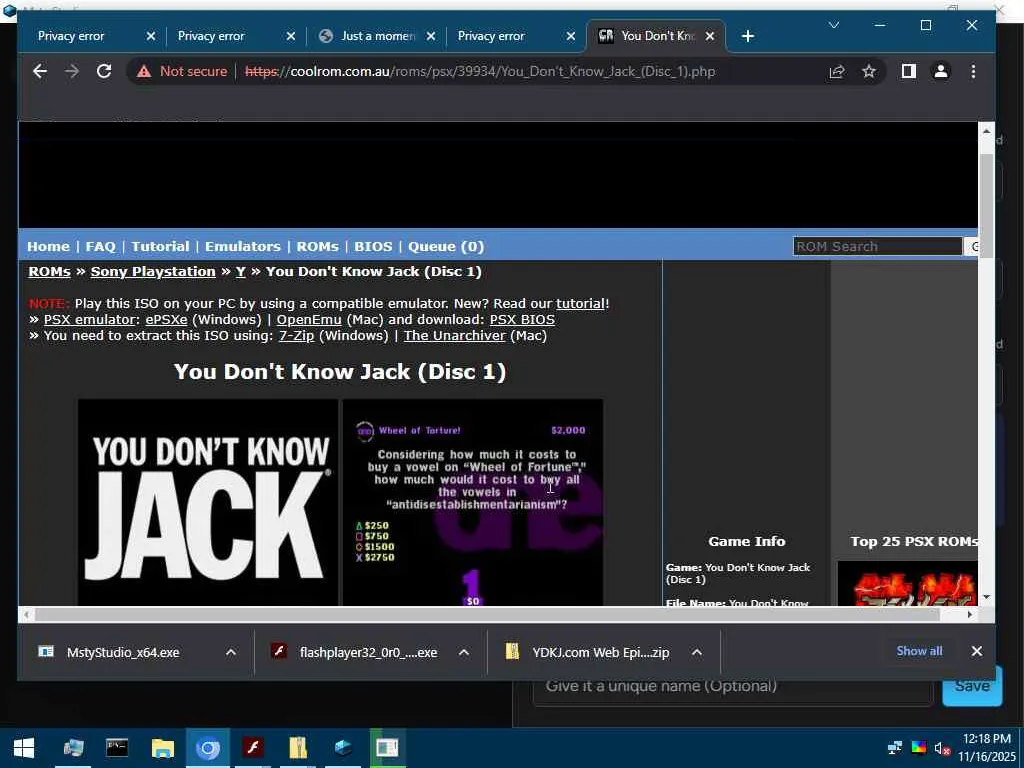1024x768 pixels.
Task: Open downloaded YDKJ.com Web Epi zip
Action: coord(600,652)
